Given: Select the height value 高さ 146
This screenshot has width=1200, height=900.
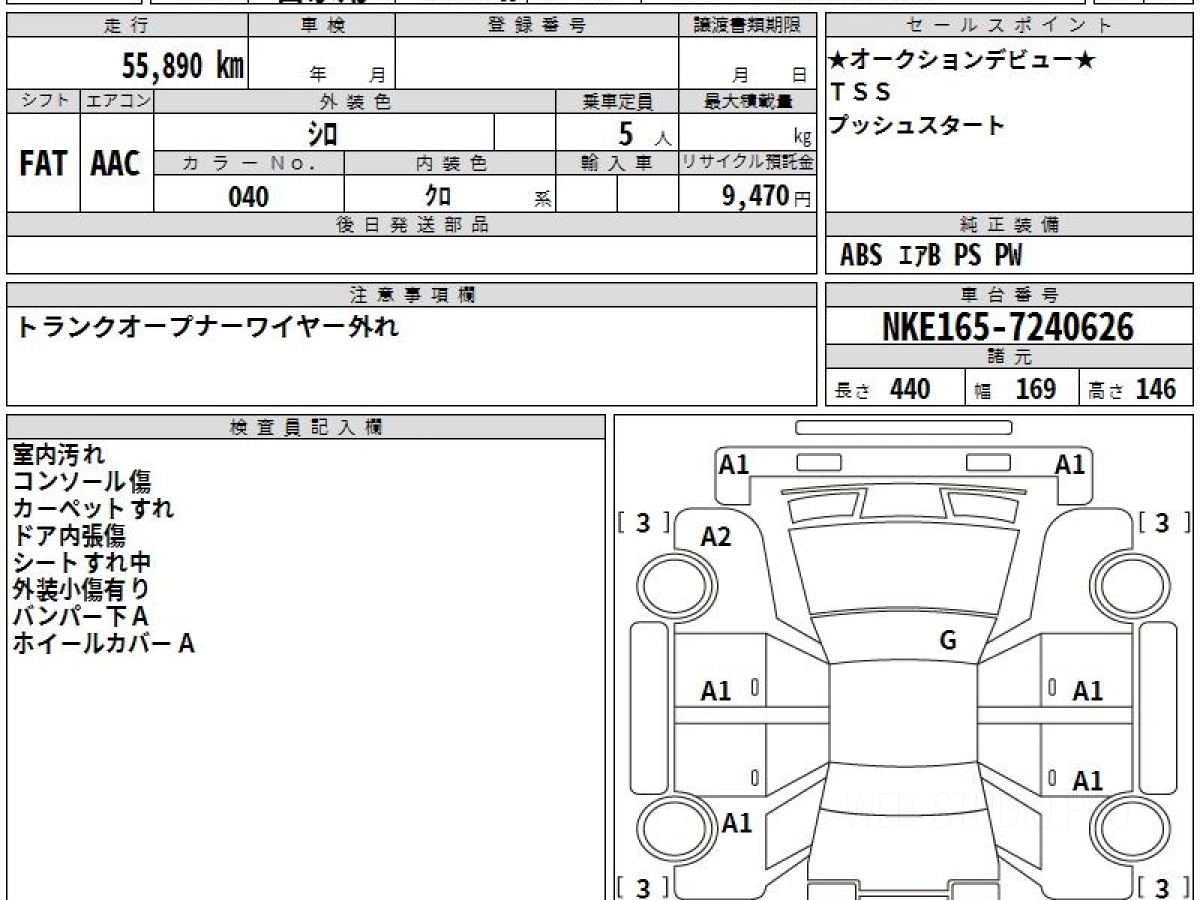Looking at the screenshot, I should [1132, 389].
